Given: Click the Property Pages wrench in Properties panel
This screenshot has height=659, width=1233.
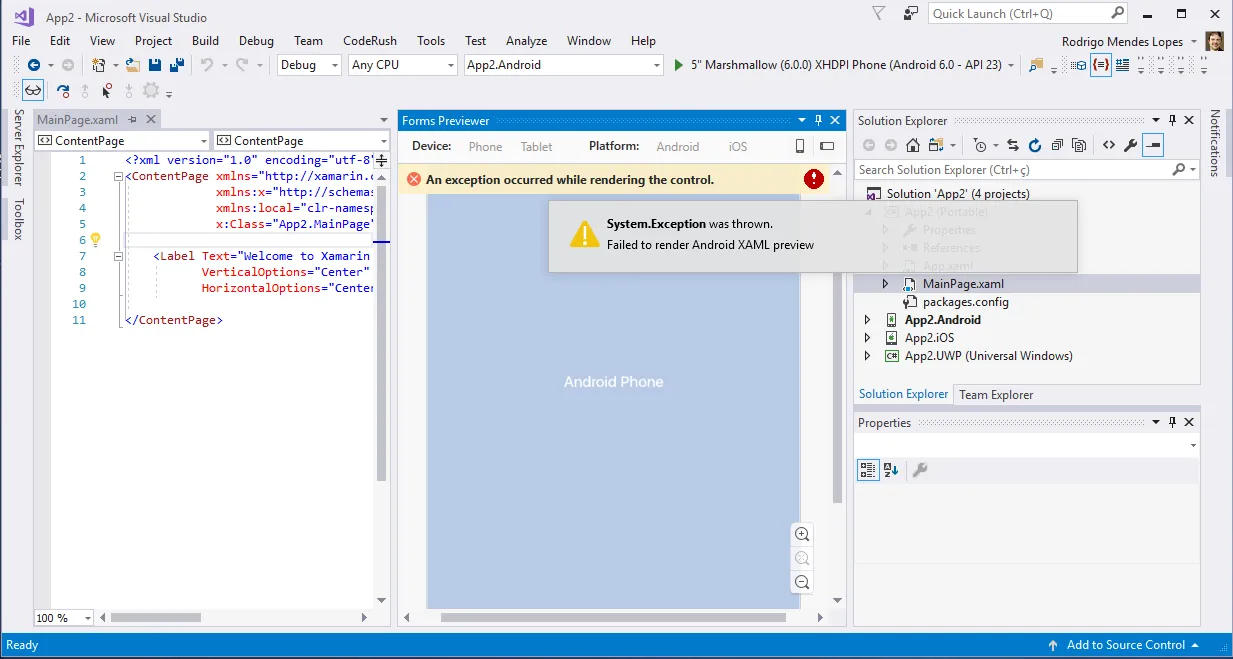Looking at the screenshot, I should 920,470.
